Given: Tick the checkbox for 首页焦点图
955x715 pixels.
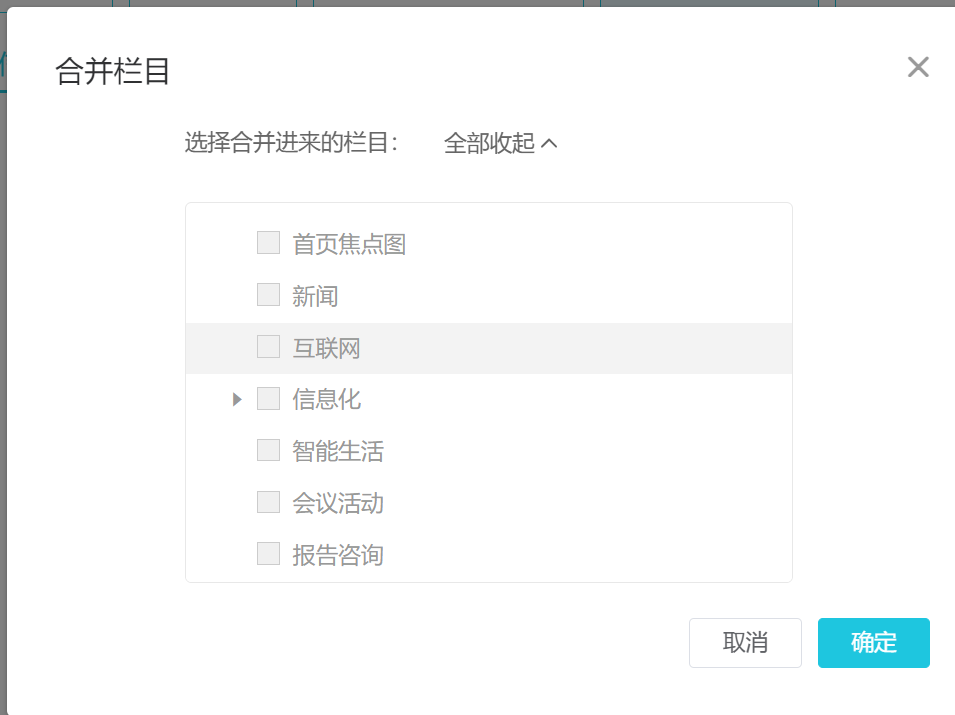Looking at the screenshot, I should [268, 243].
